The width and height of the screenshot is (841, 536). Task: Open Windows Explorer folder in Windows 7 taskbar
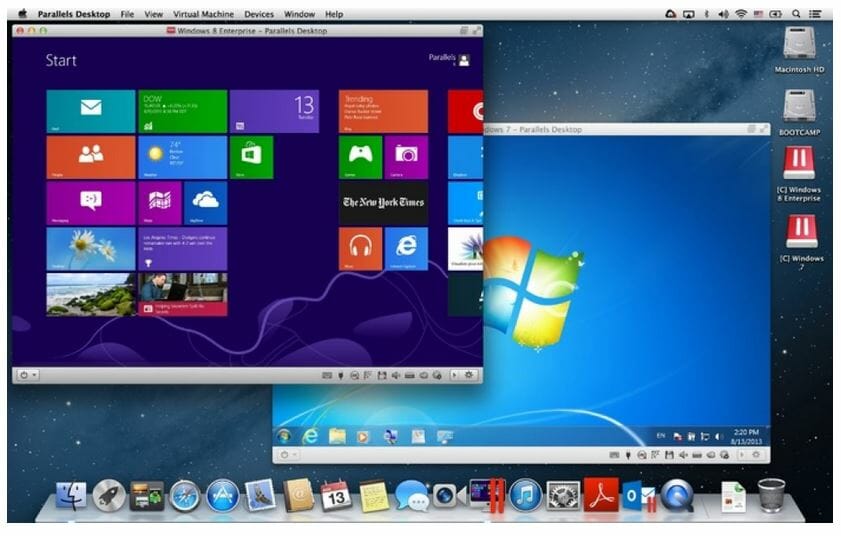[x=337, y=436]
